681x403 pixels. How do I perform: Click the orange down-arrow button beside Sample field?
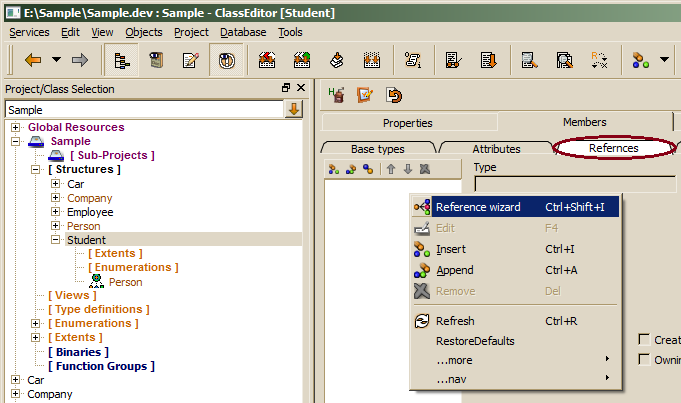(294, 109)
